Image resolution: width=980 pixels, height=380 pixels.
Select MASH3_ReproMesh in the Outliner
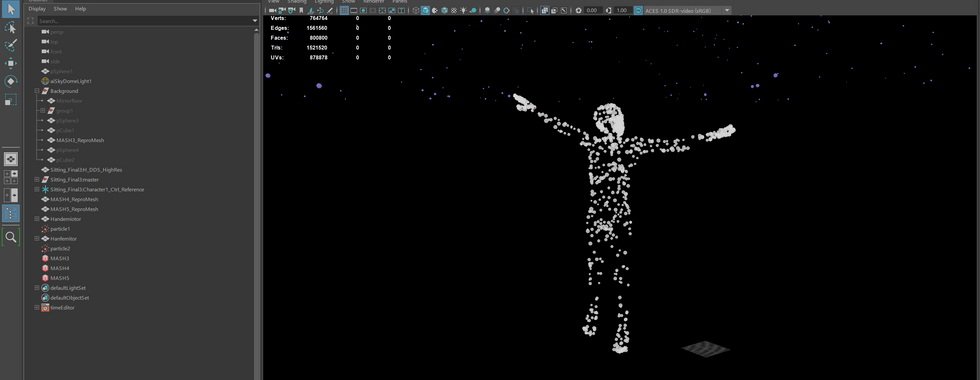(x=80, y=140)
